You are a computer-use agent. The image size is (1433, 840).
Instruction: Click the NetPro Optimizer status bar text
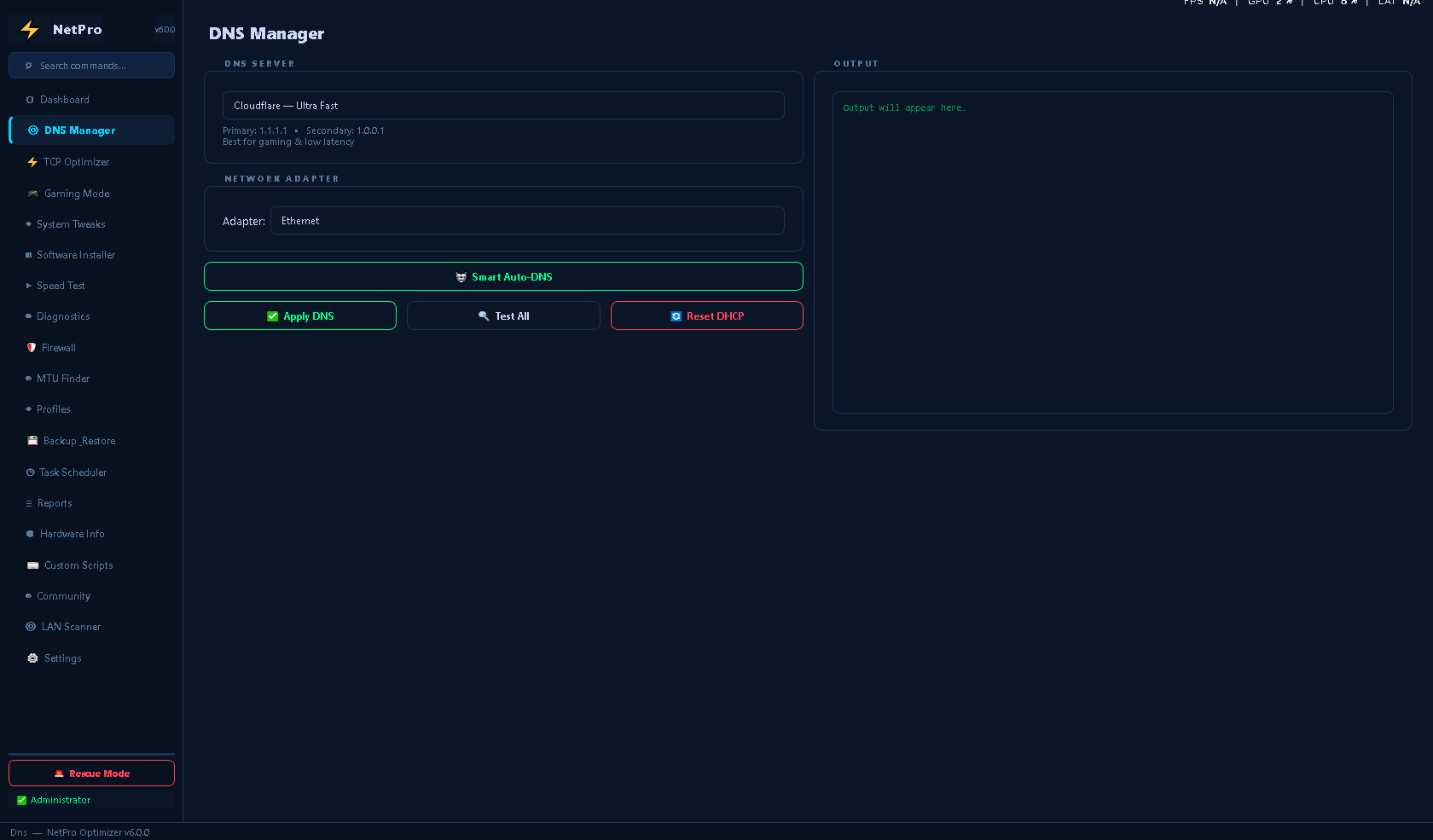coord(98,832)
